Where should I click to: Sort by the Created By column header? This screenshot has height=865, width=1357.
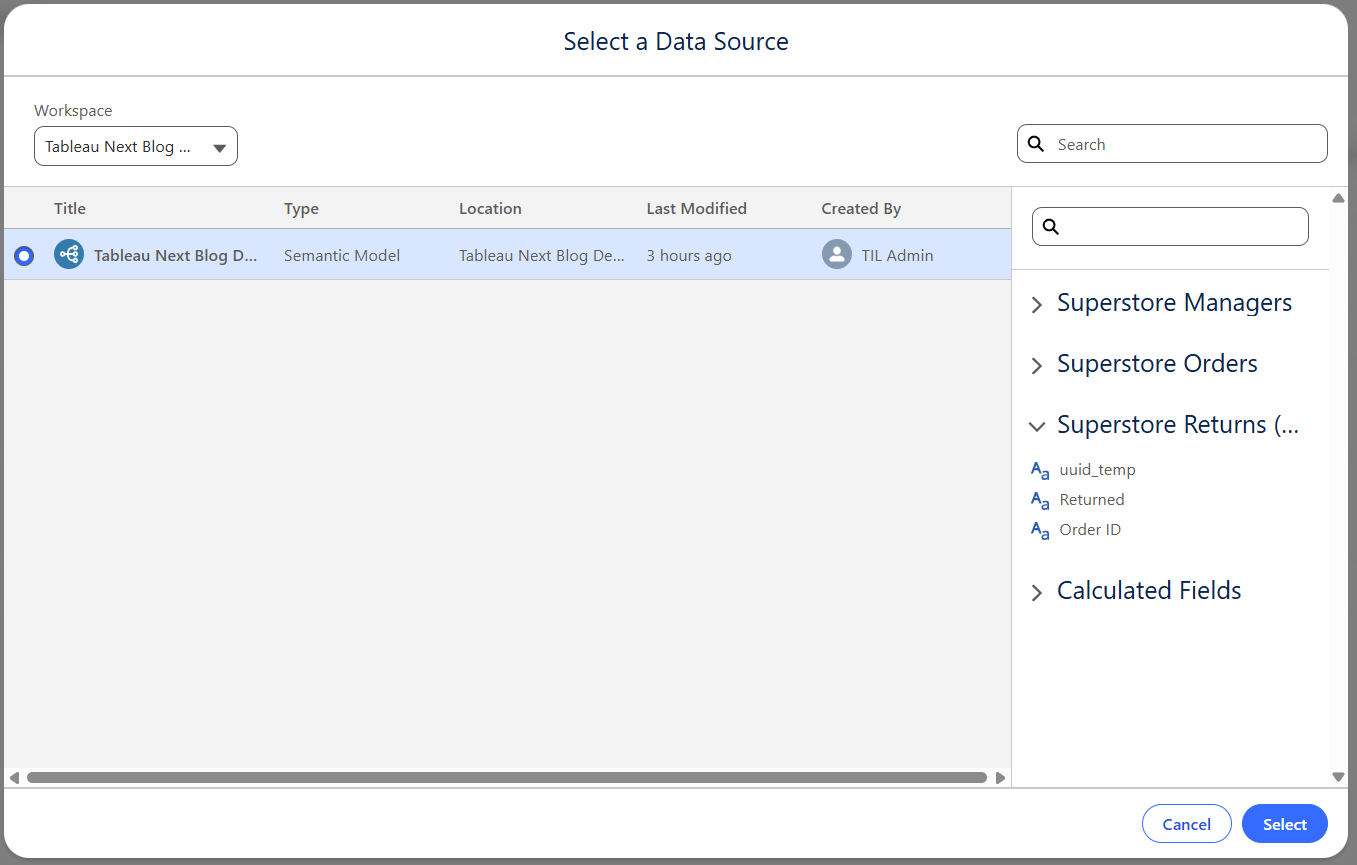point(861,208)
